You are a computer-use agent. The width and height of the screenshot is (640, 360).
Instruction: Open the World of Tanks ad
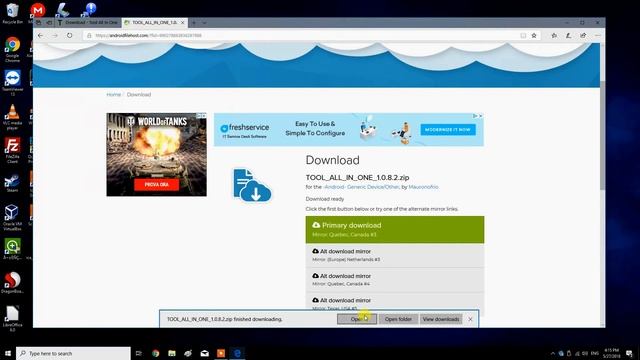(156, 155)
